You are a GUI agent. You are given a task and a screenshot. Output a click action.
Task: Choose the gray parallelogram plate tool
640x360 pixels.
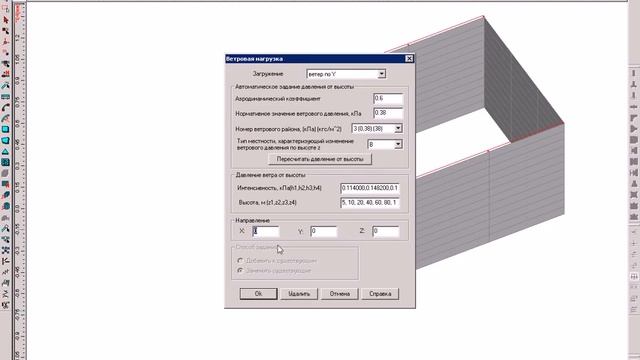click(x=5, y=173)
